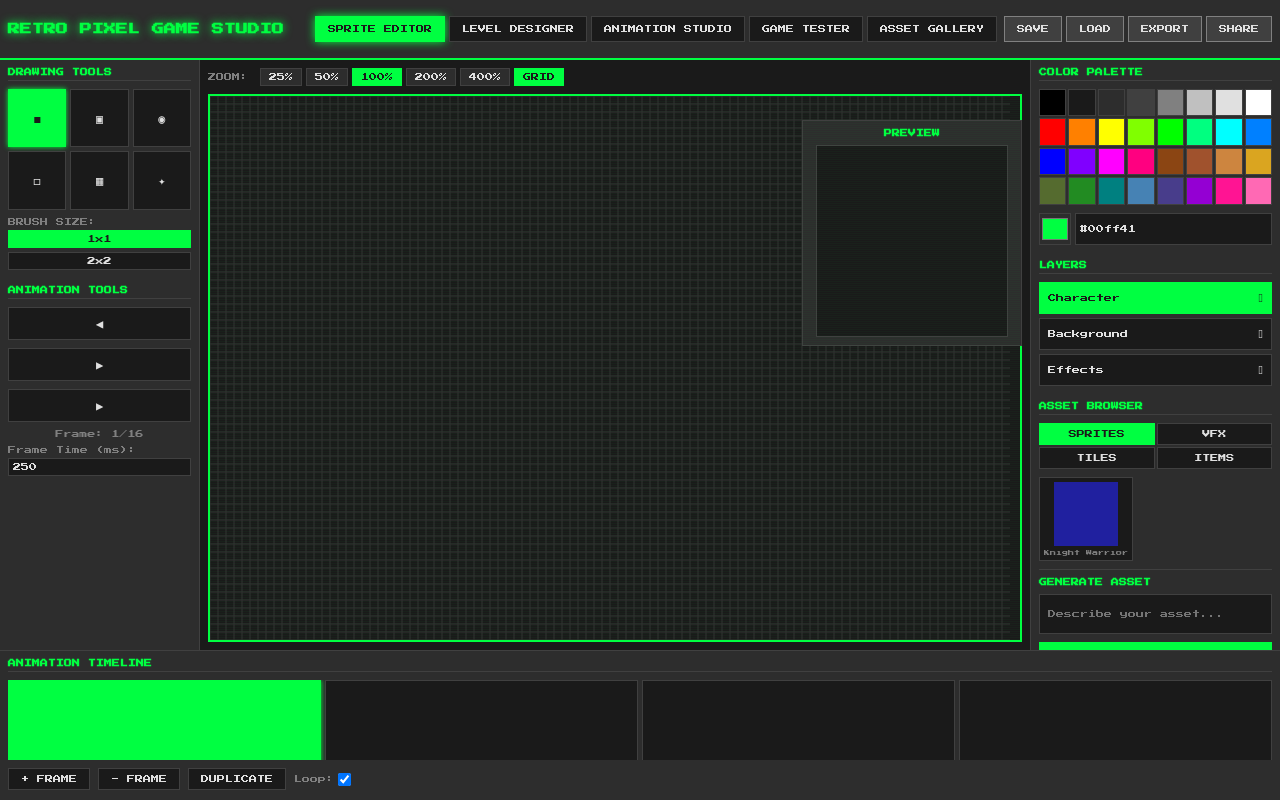
Task: Enable the Loop animation checkbox
Action: (344, 778)
